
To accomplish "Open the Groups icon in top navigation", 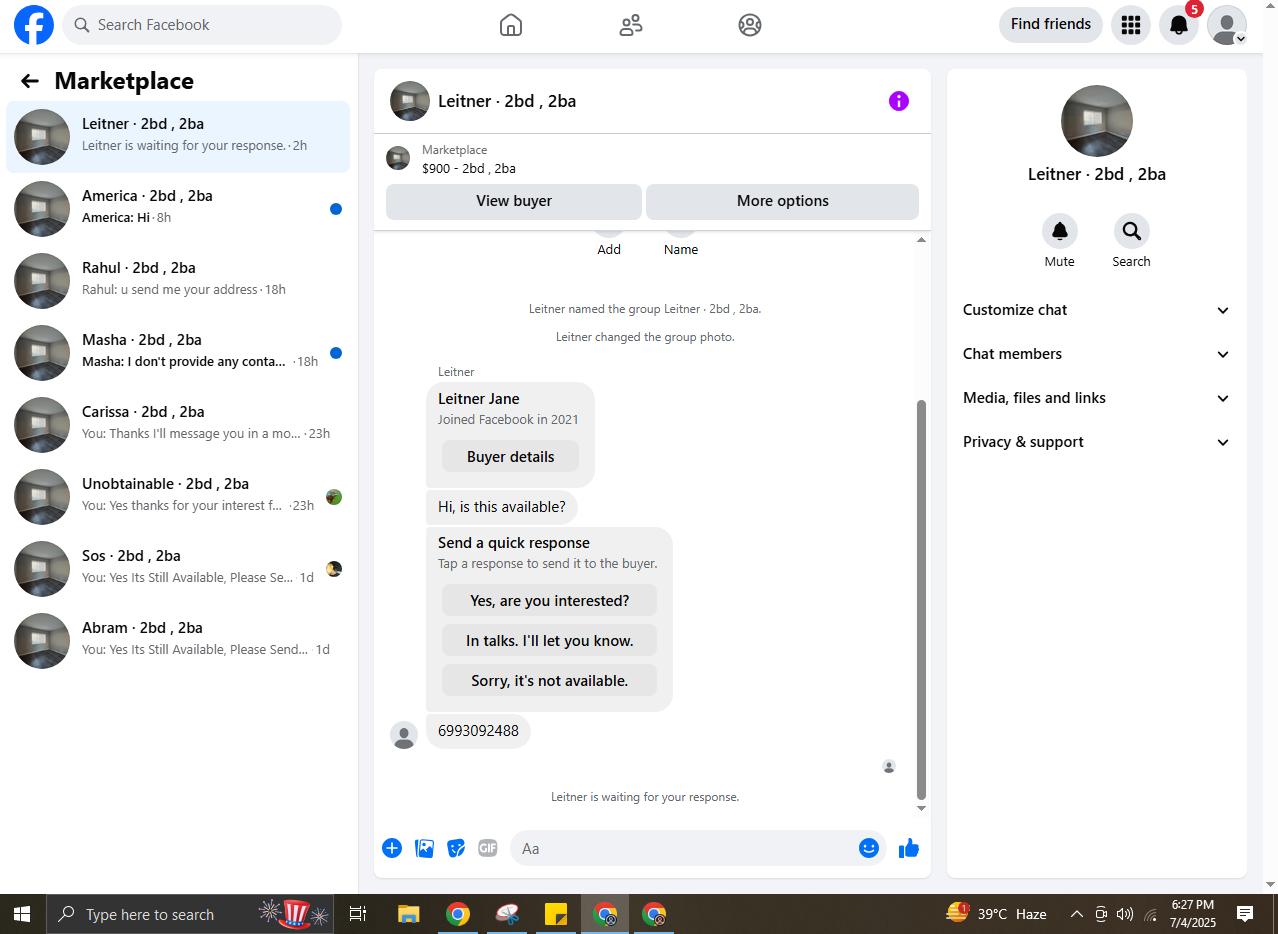I will 750,25.
